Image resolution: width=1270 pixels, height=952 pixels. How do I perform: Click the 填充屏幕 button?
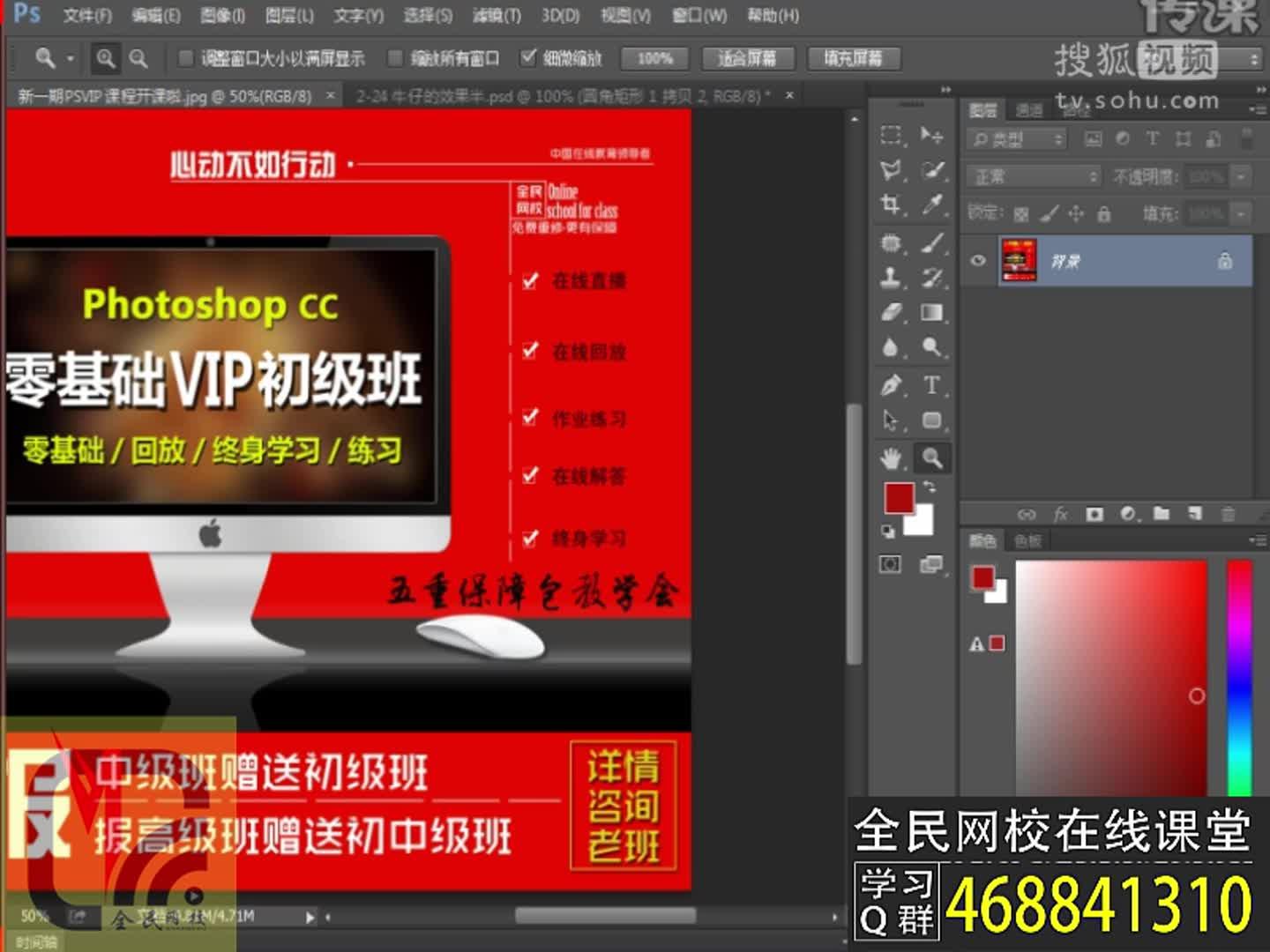point(852,58)
